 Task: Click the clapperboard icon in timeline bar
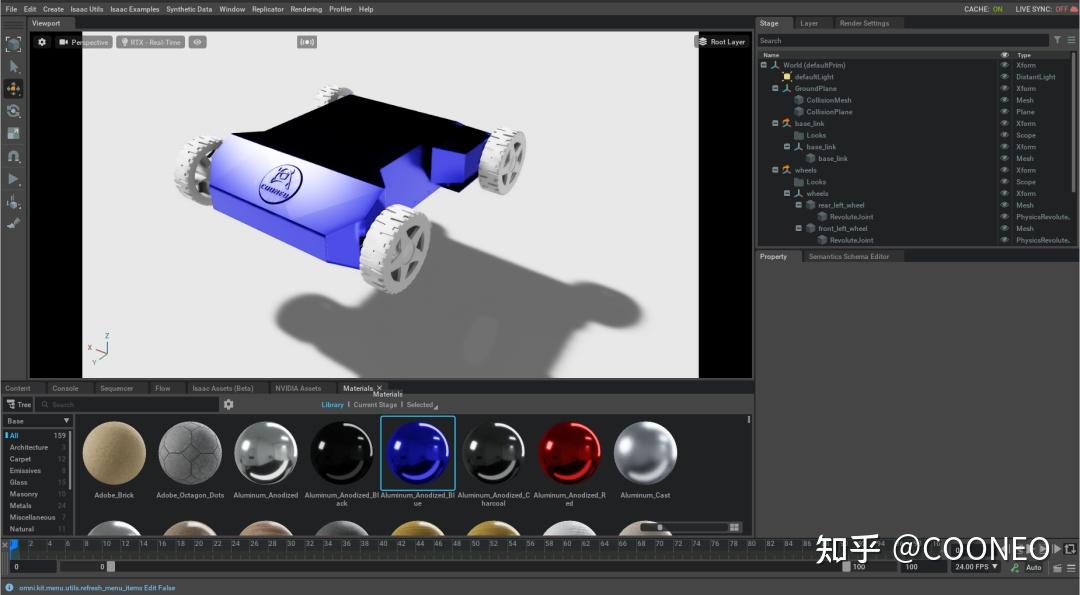pyautogui.click(x=1057, y=568)
